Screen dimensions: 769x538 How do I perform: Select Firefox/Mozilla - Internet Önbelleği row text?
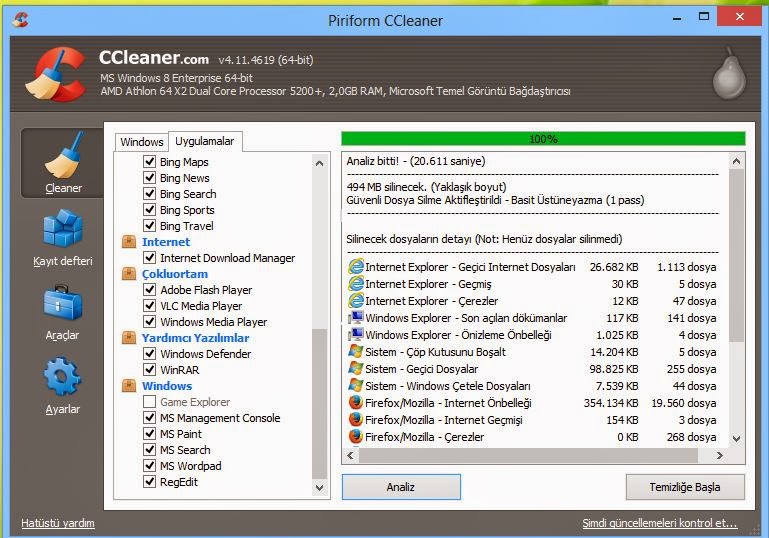click(448, 403)
